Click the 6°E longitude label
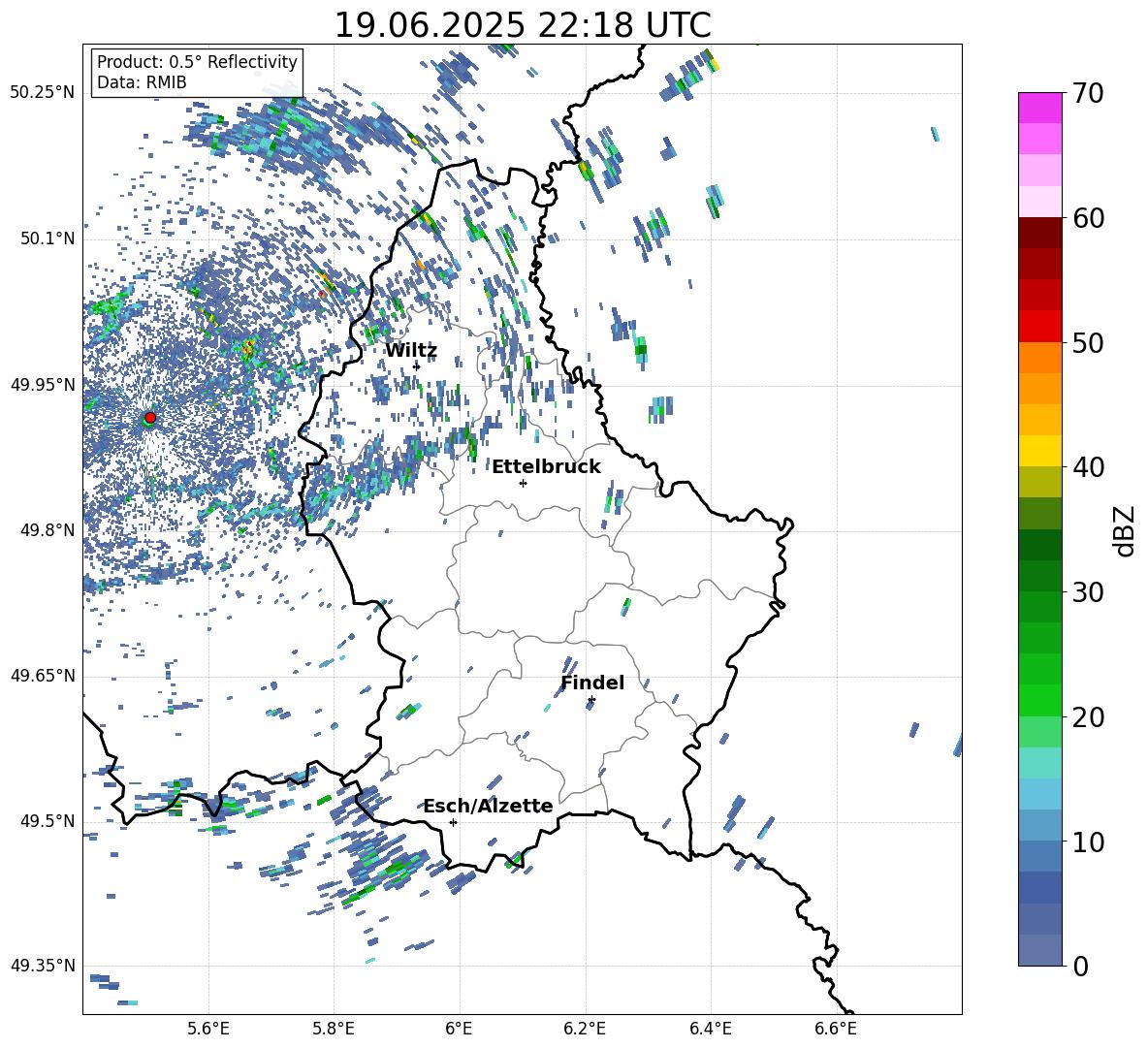Screen dimensions: 1148x1048 coord(459,1029)
